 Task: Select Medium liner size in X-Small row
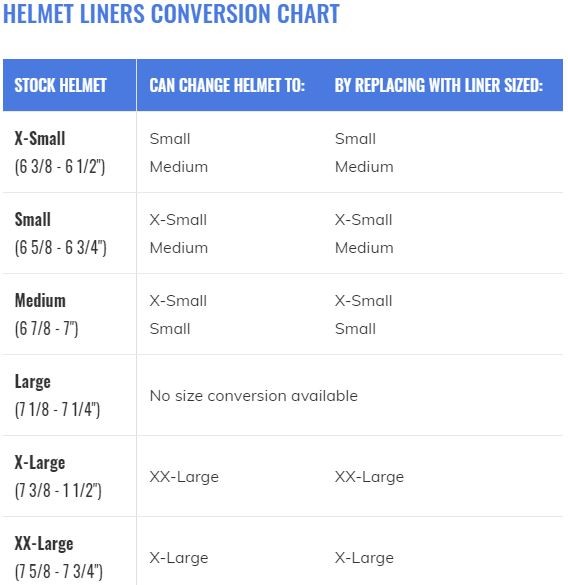pyautogui.click(x=364, y=166)
